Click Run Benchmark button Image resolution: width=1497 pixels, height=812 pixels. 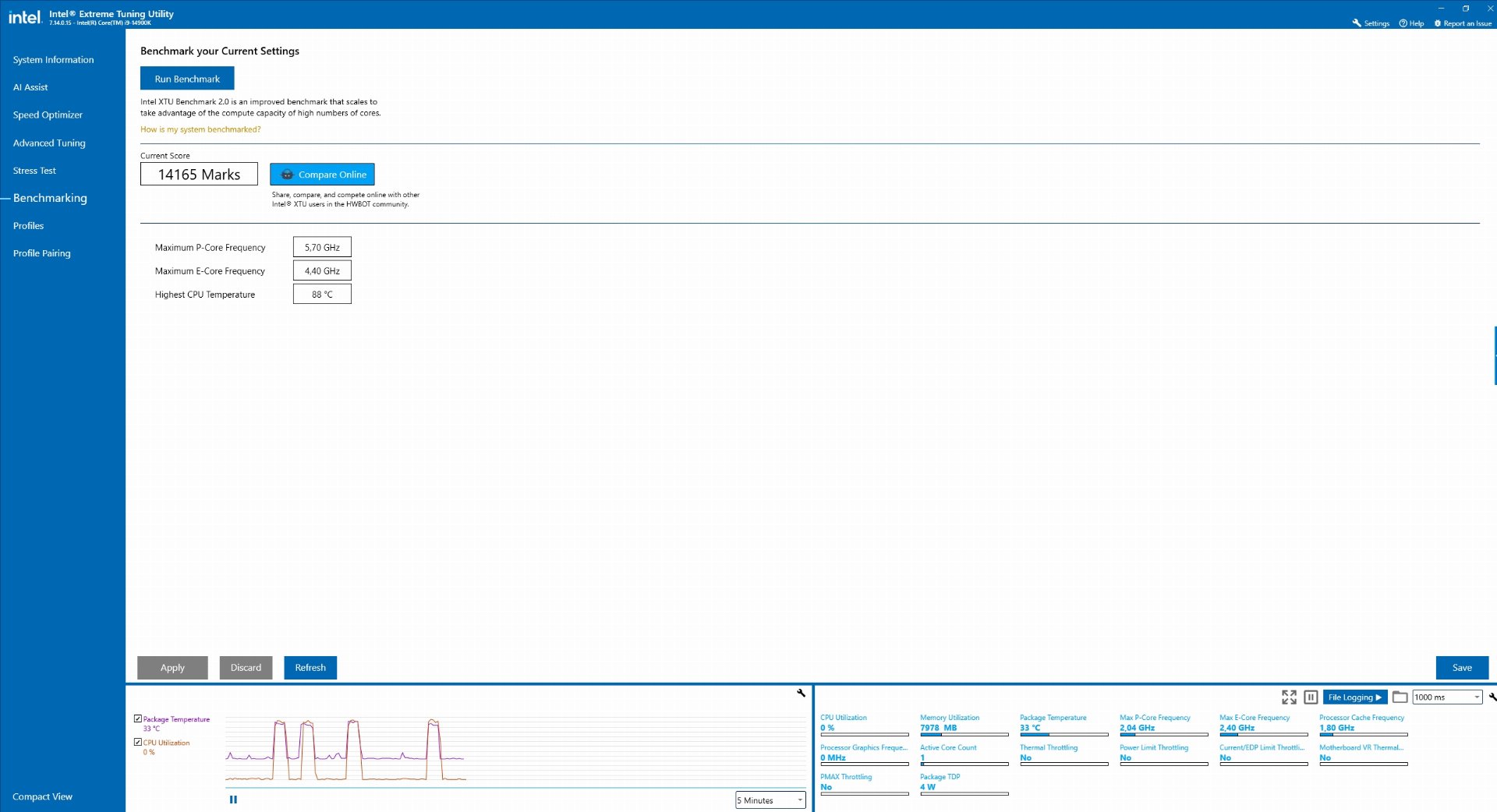(187, 79)
